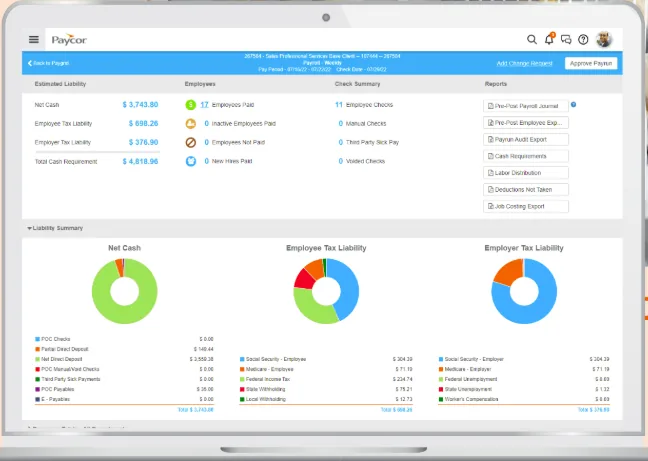Click State Unemployment legend swatch
Screen dimensions: 648x461
(x=441, y=389)
